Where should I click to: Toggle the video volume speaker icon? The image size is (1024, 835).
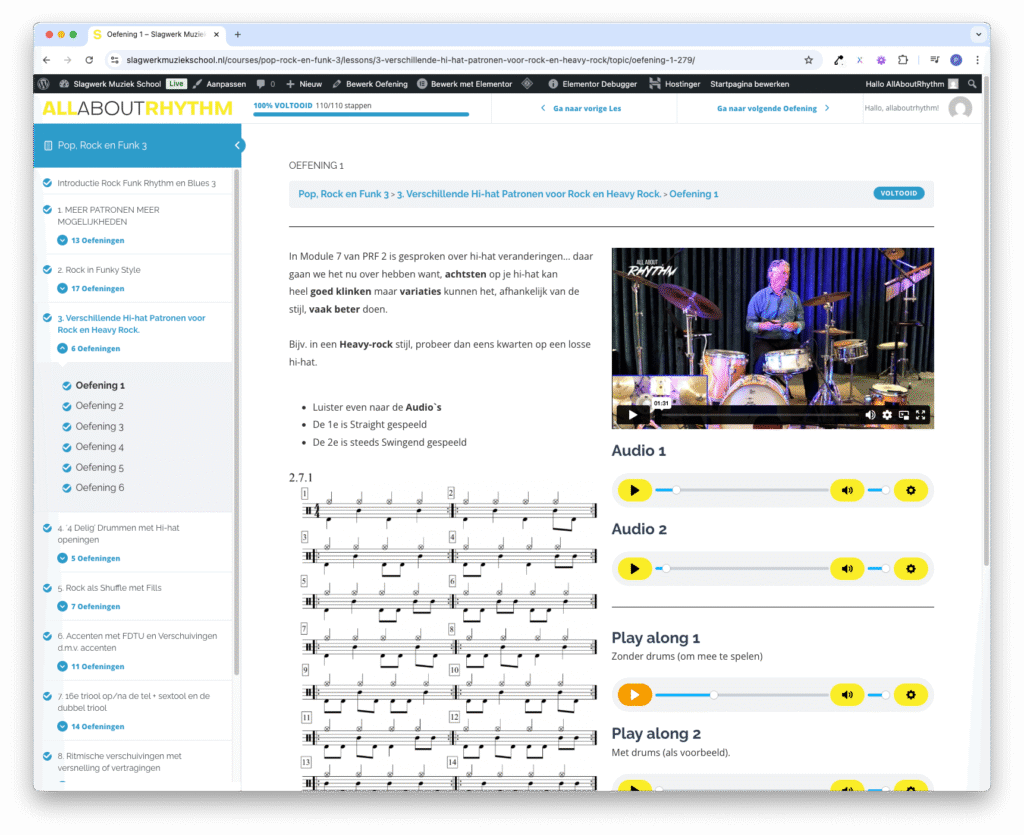tap(870, 415)
